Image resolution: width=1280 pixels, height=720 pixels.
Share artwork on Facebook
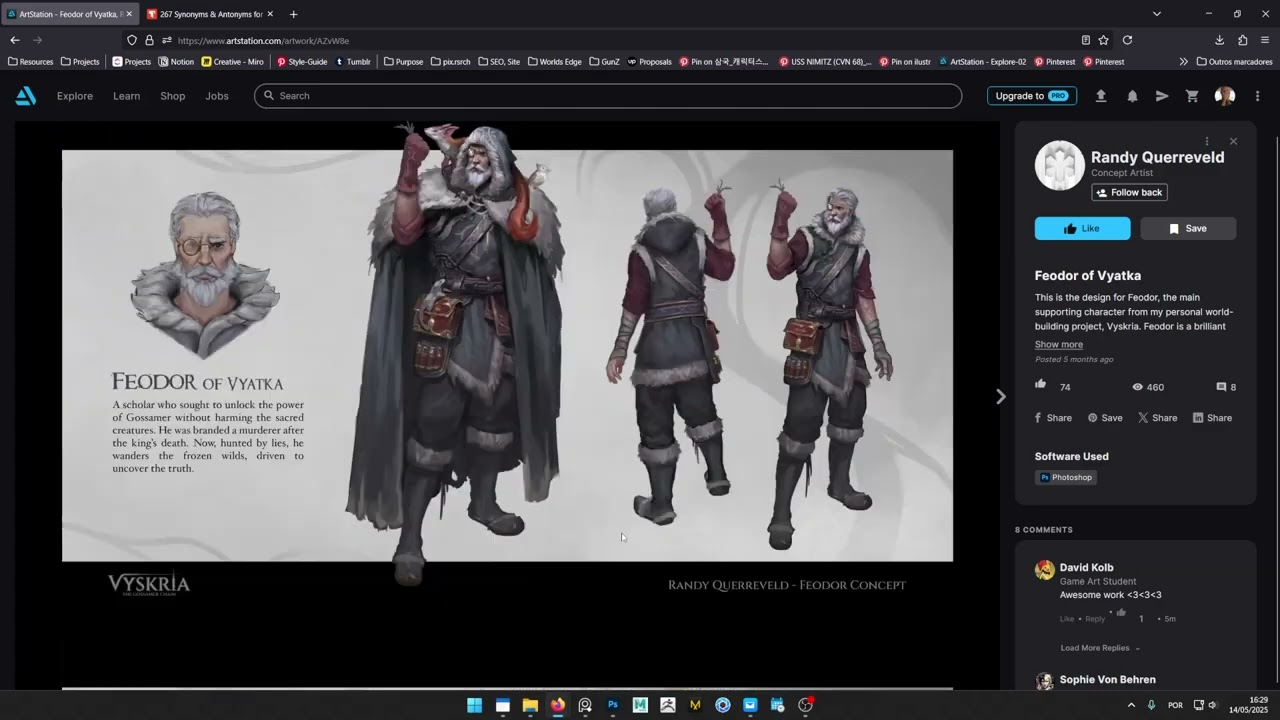point(1053,418)
